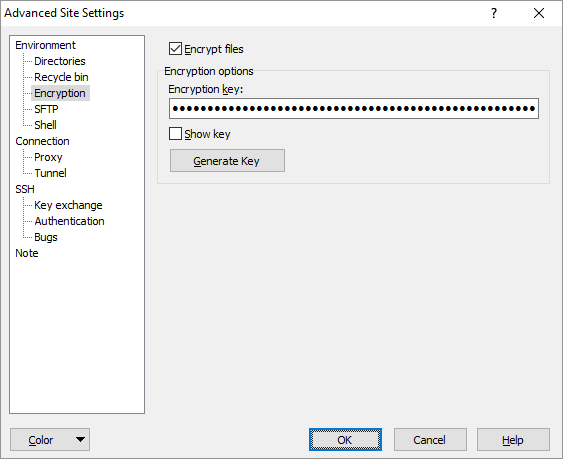Select Recycle bin in the settings tree
Image resolution: width=563 pixels, height=459 pixels.
point(61,77)
